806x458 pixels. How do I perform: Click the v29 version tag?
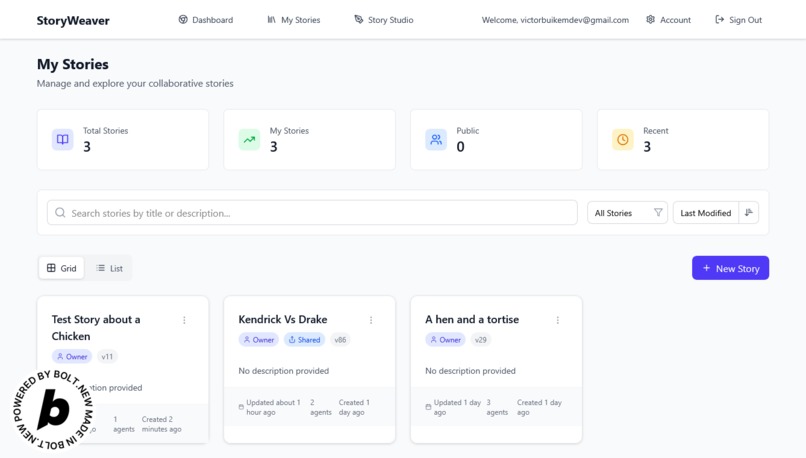(481, 340)
